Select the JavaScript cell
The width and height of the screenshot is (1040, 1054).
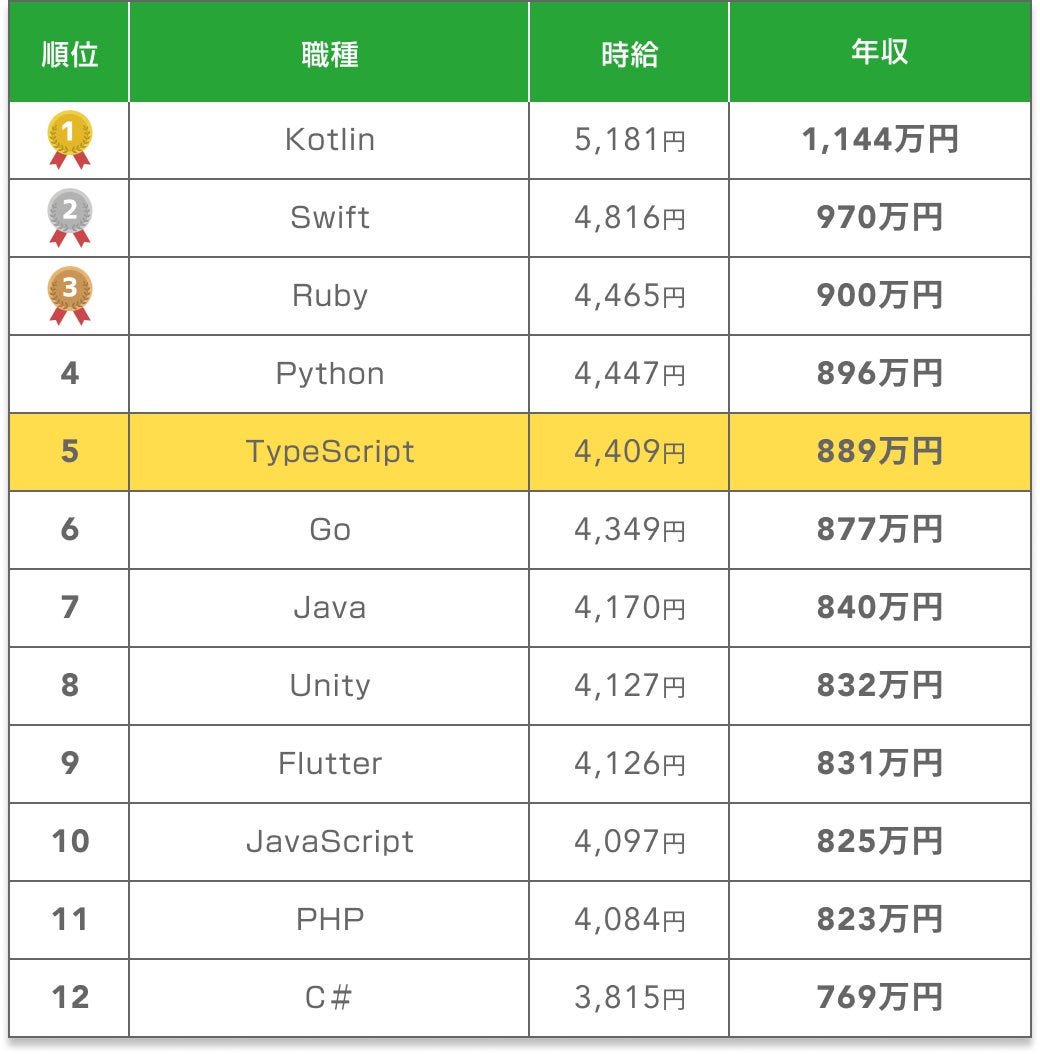click(329, 842)
